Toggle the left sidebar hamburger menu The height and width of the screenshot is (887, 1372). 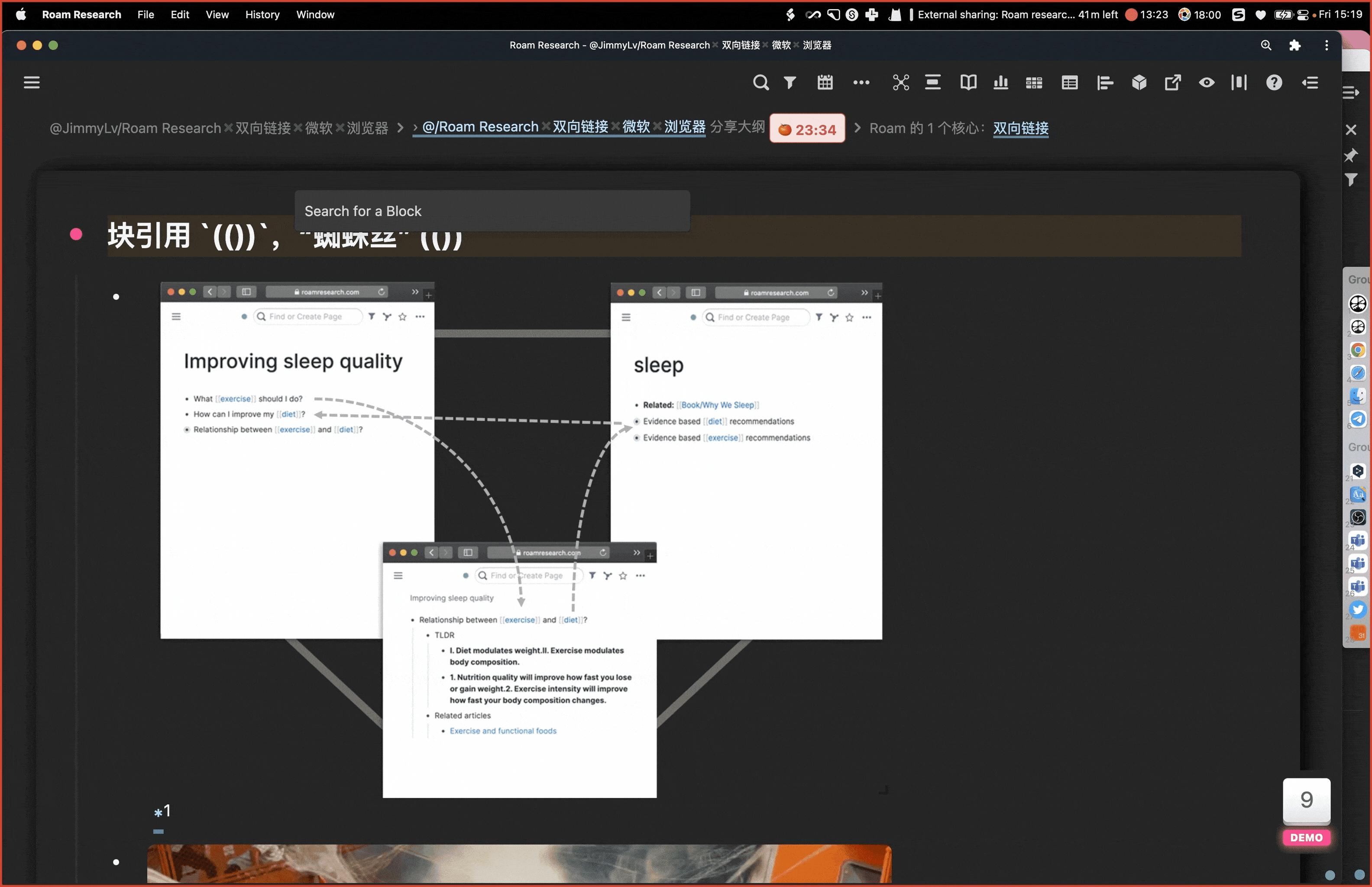click(x=32, y=82)
